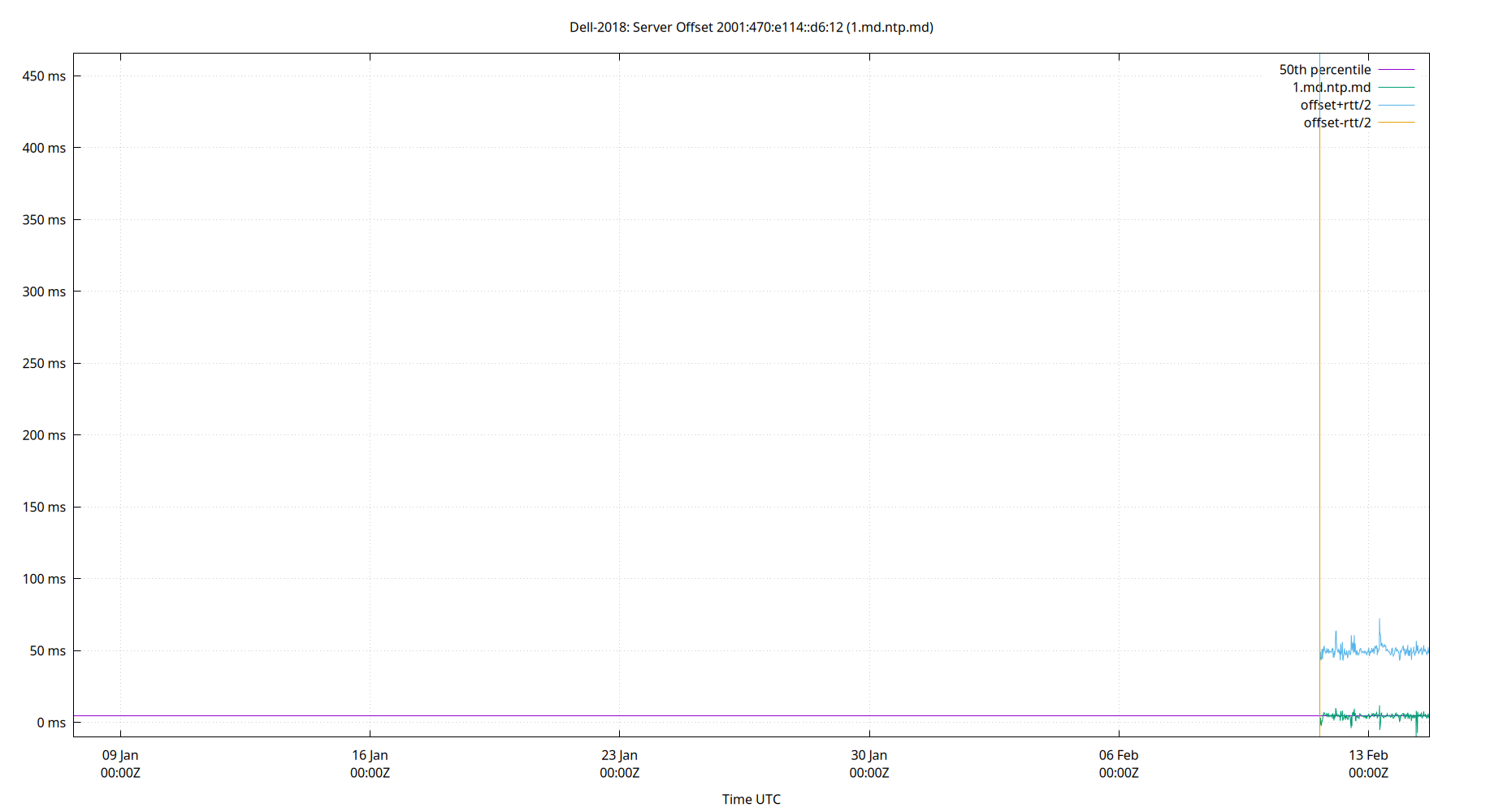
Task: Expand the 13 Feb axis tick label
Action: (1370, 763)
